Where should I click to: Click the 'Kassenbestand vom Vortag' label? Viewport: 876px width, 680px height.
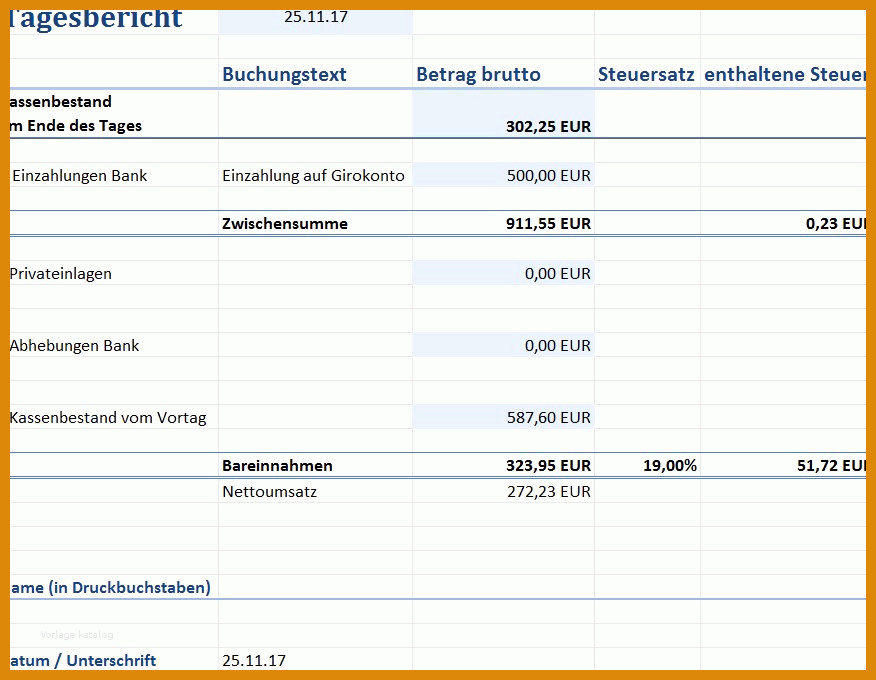click(108, 418)
